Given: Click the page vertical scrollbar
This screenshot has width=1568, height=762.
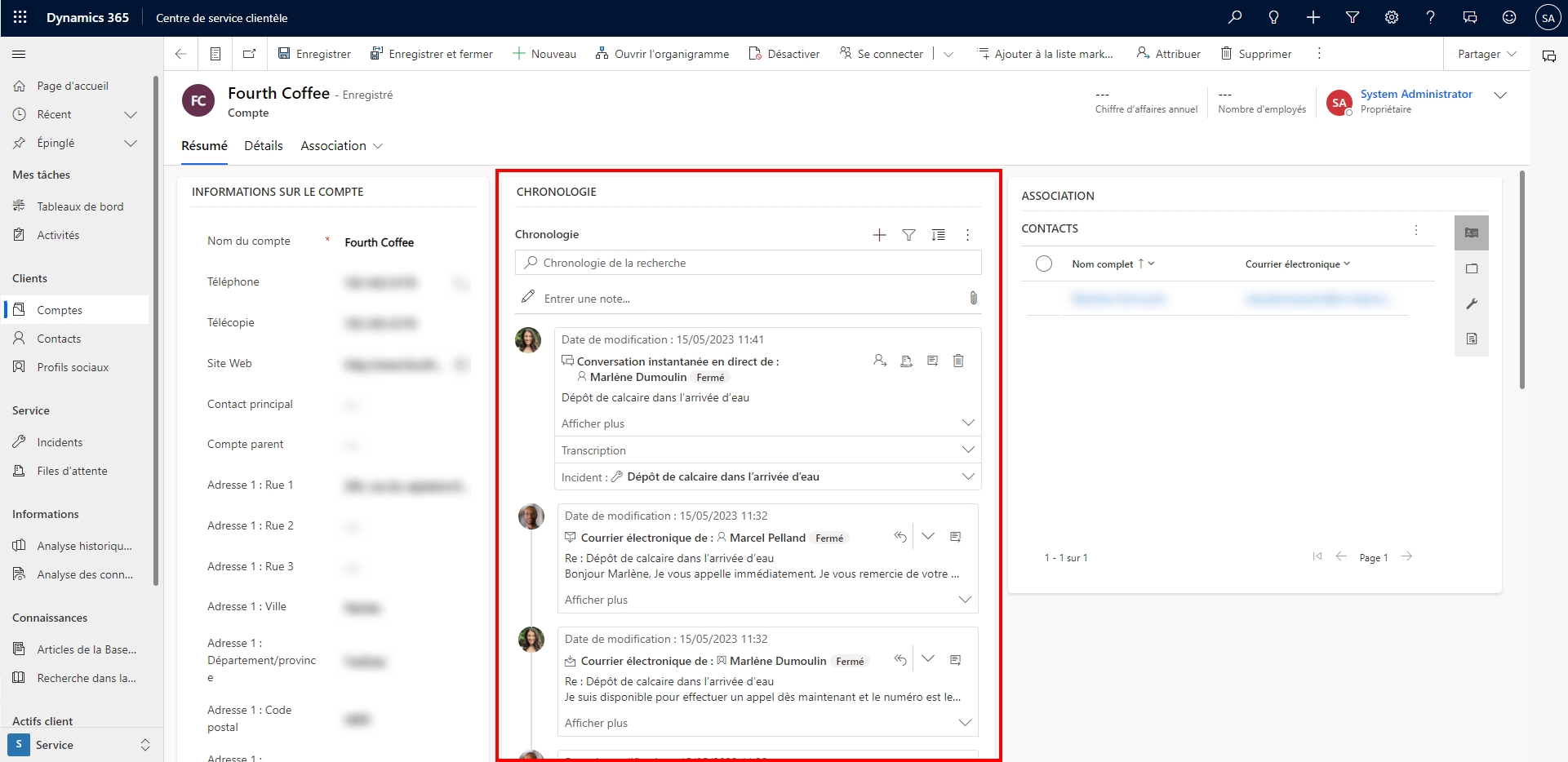Looking at the screenshot, I should coord(1522,280).
